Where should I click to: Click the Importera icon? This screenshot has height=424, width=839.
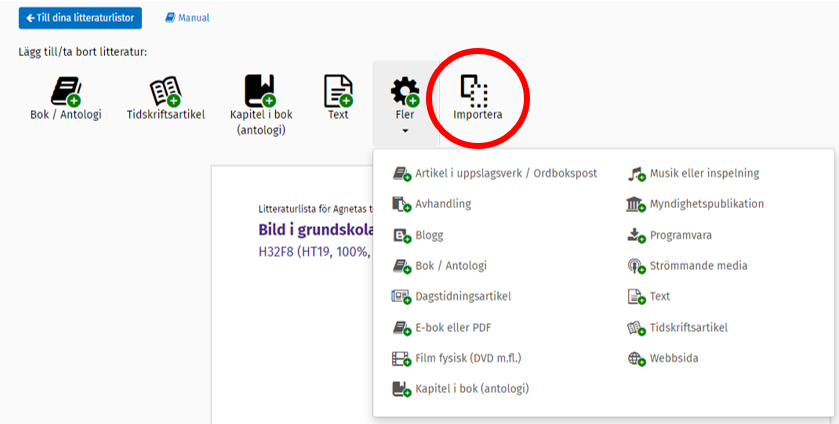(x=477, y=91)
